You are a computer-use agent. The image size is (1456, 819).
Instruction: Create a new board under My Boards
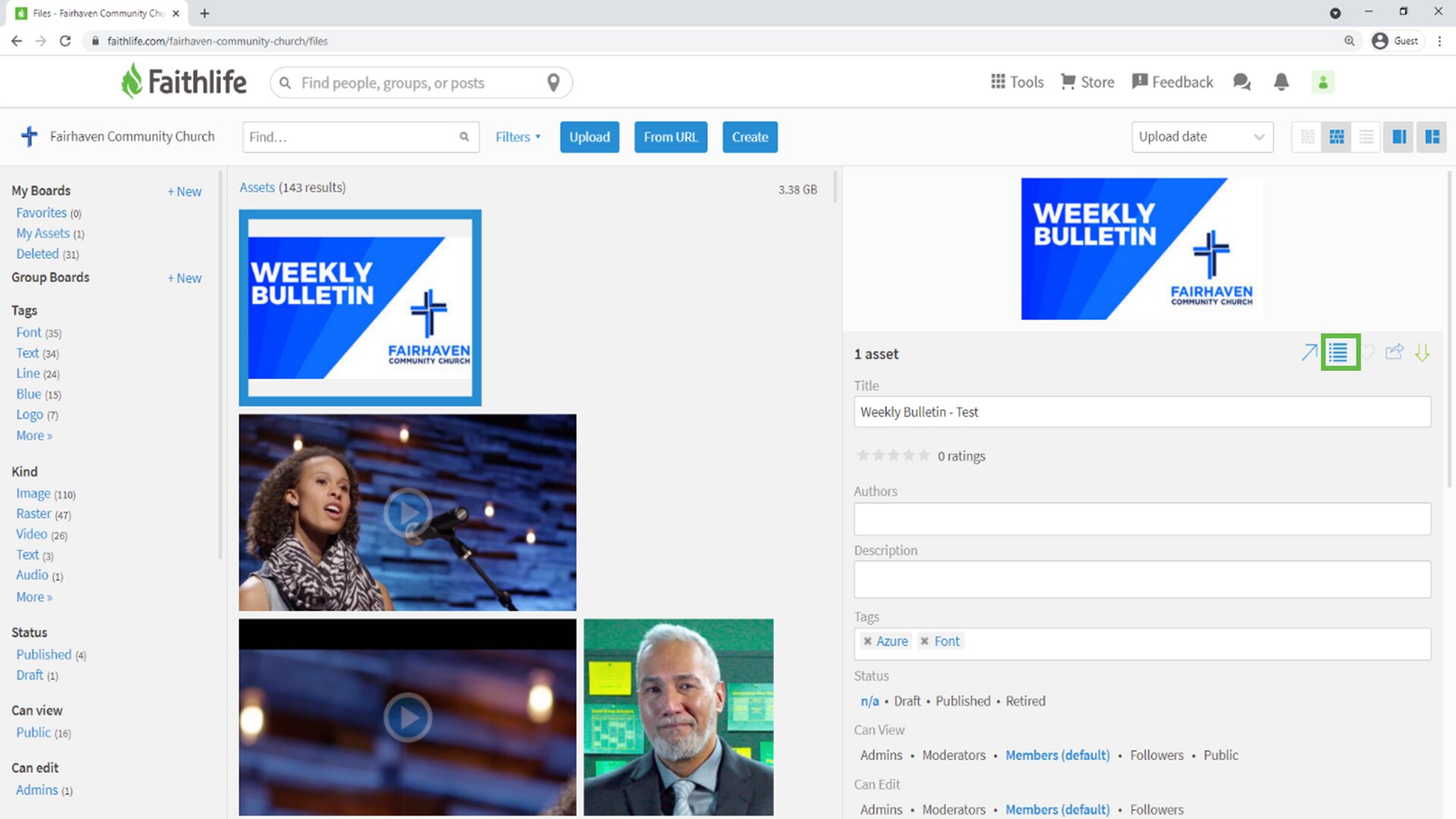(184, 192)
